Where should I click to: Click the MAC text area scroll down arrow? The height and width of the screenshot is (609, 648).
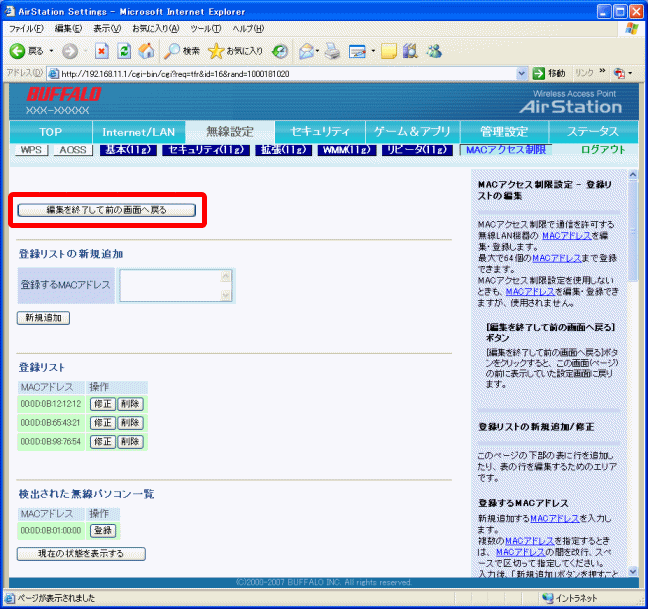point(226,295)
